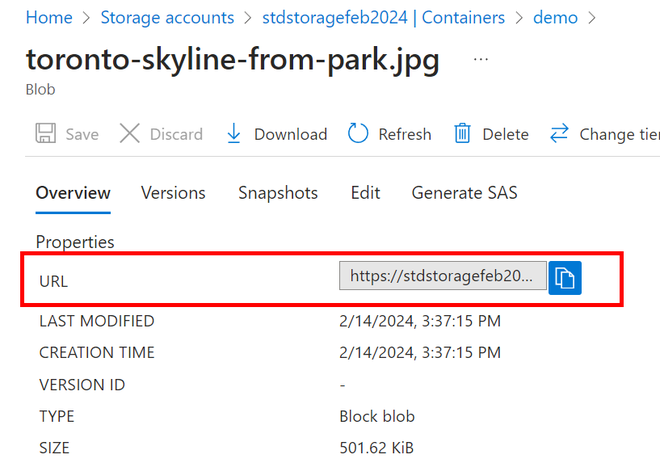
Task: Switch to the Versions tab
Action: (173, 193)
